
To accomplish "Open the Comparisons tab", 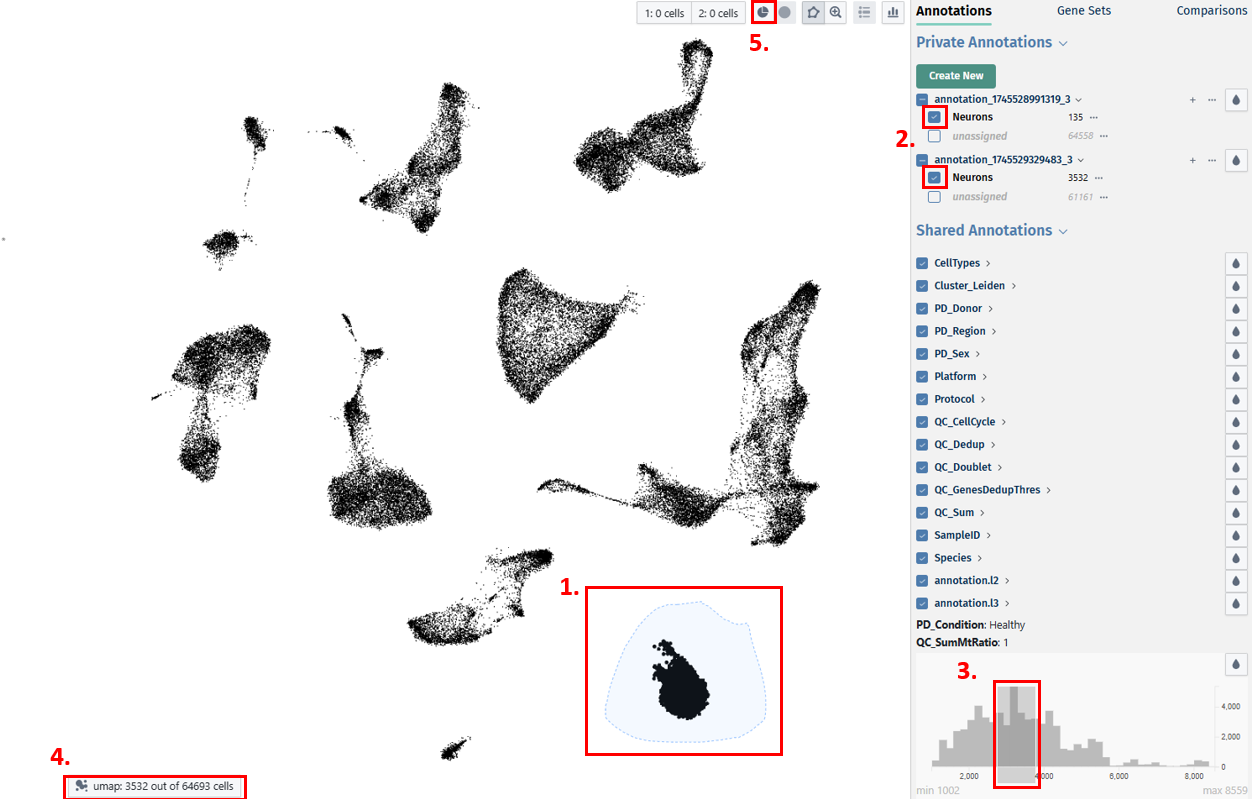I will pyautogui.click(x=1211, y=11).
